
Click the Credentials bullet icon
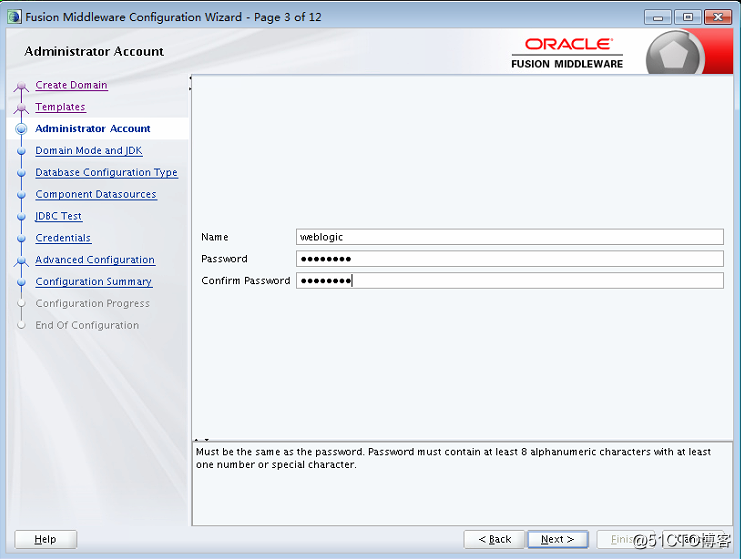(x=21, y=238)
